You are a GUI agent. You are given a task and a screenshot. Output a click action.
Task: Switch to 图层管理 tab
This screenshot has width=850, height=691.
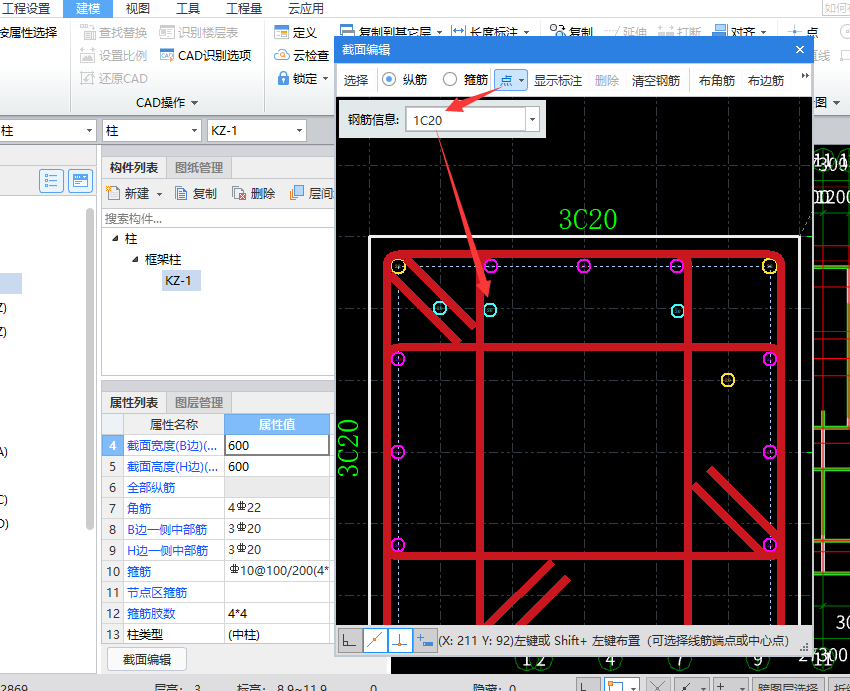(199, 403)
